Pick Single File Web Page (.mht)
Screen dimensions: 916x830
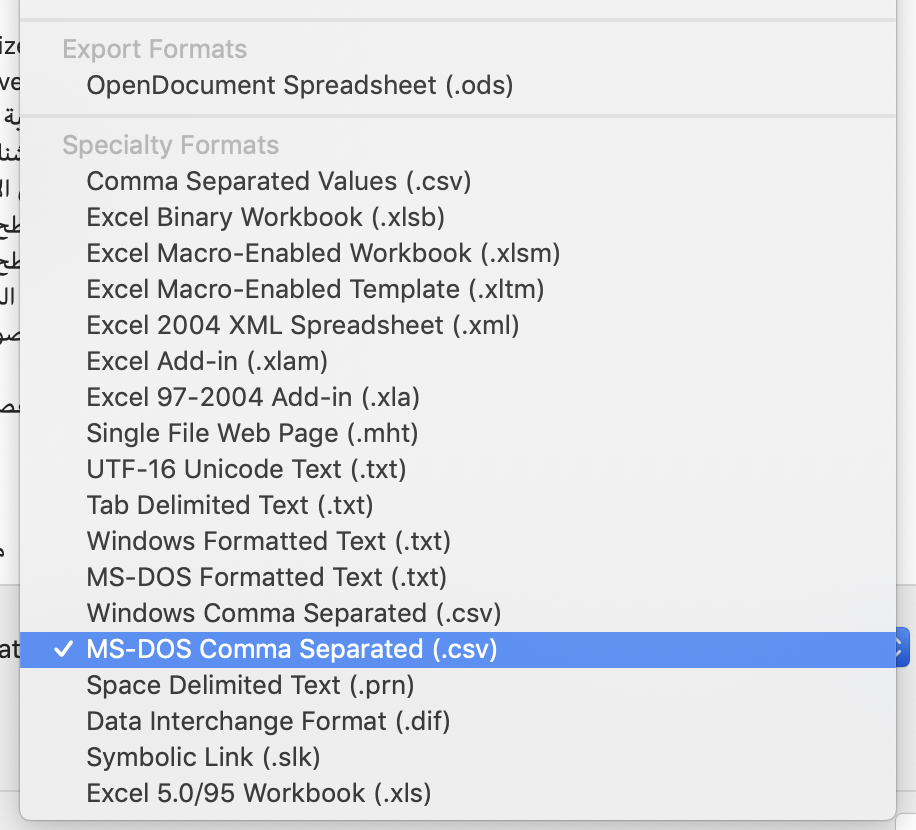click(252, 433)
